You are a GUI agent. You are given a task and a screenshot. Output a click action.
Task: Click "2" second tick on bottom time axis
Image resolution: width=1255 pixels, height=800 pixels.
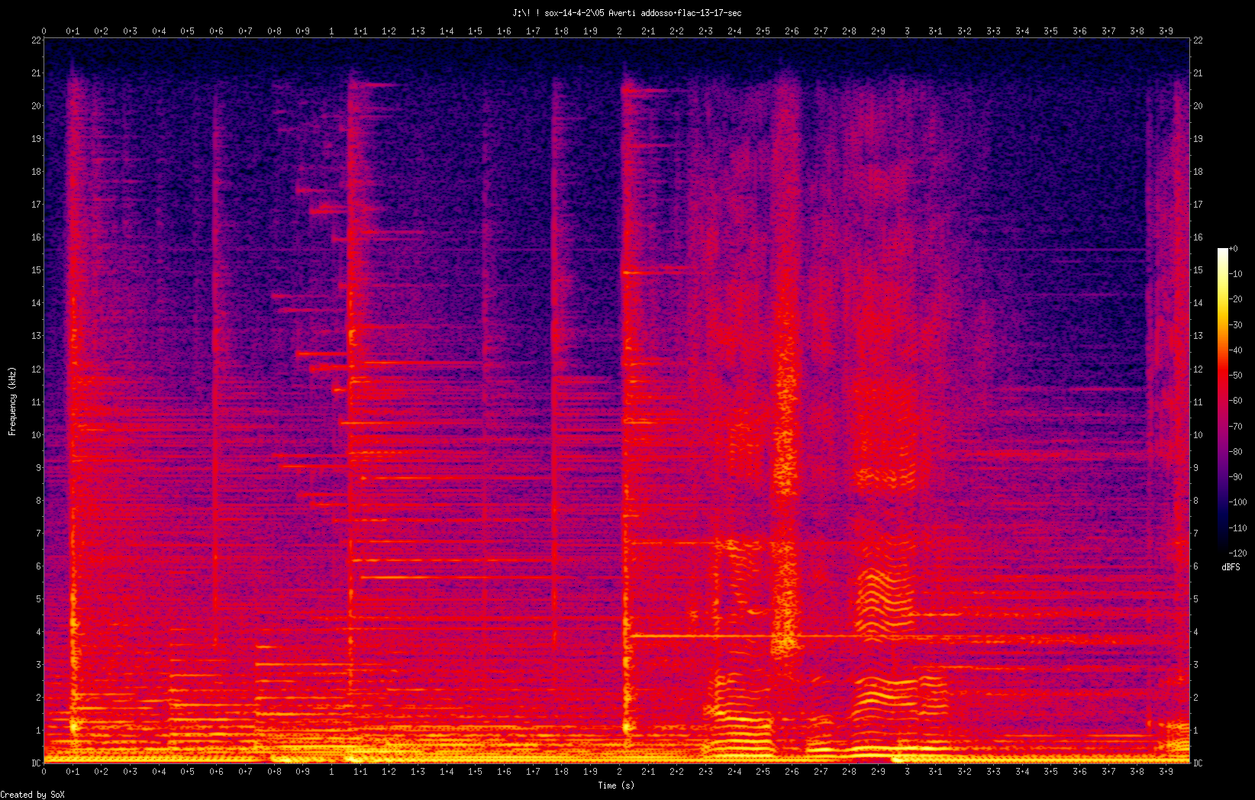tap(620, 773)
